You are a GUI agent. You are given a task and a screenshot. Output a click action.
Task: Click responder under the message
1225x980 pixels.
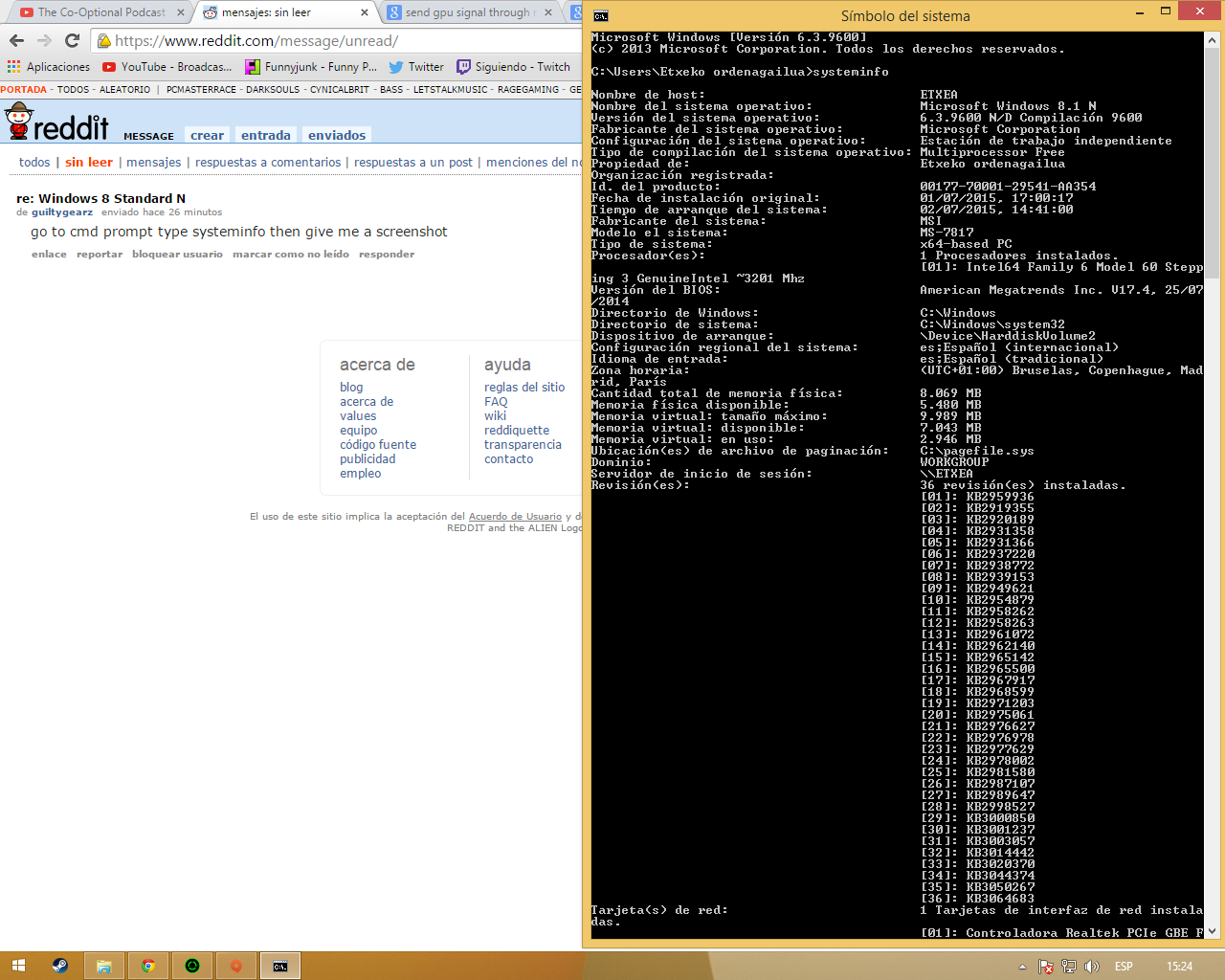click(387, 255)
